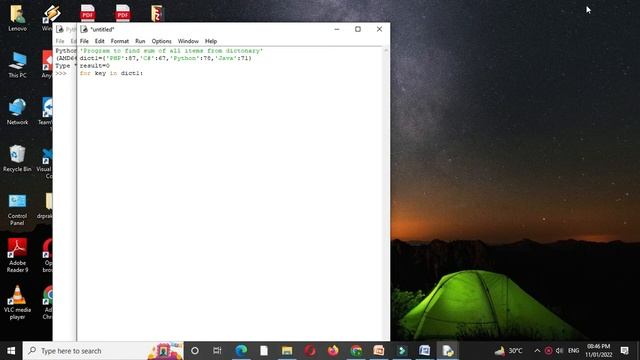Image resolution: width=640 pixels, height=360 pixels.
Task: Select the AnyDesk shortcut desktop icon
Action: pos(47,64)
